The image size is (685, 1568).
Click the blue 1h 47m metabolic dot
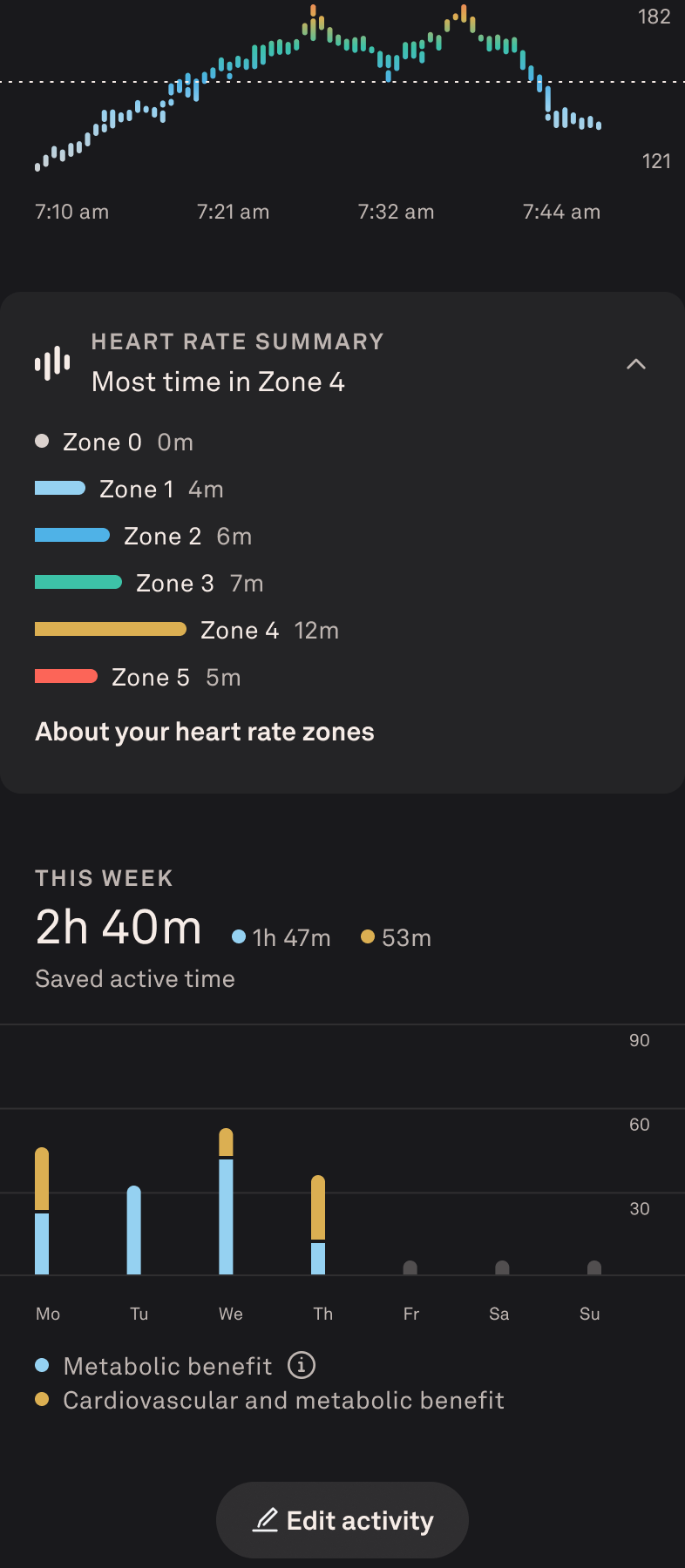coord(238,937)
